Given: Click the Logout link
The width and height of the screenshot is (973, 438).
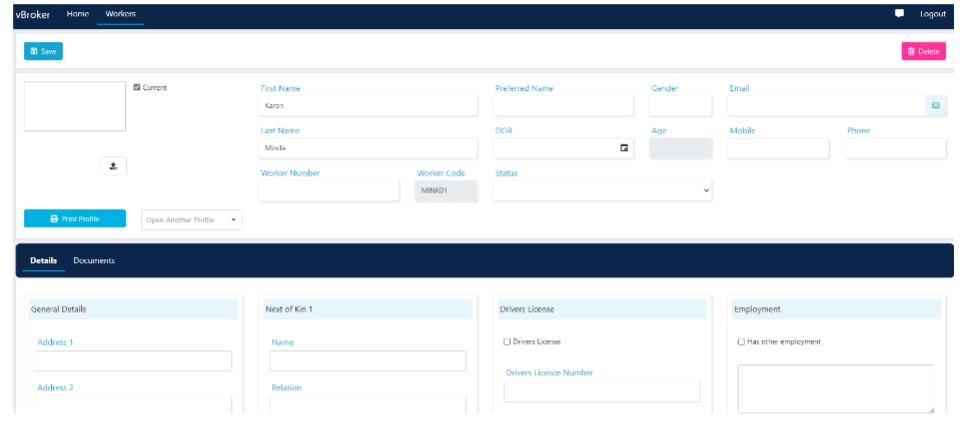Looking at the screenshot, I should pos(933,14).
